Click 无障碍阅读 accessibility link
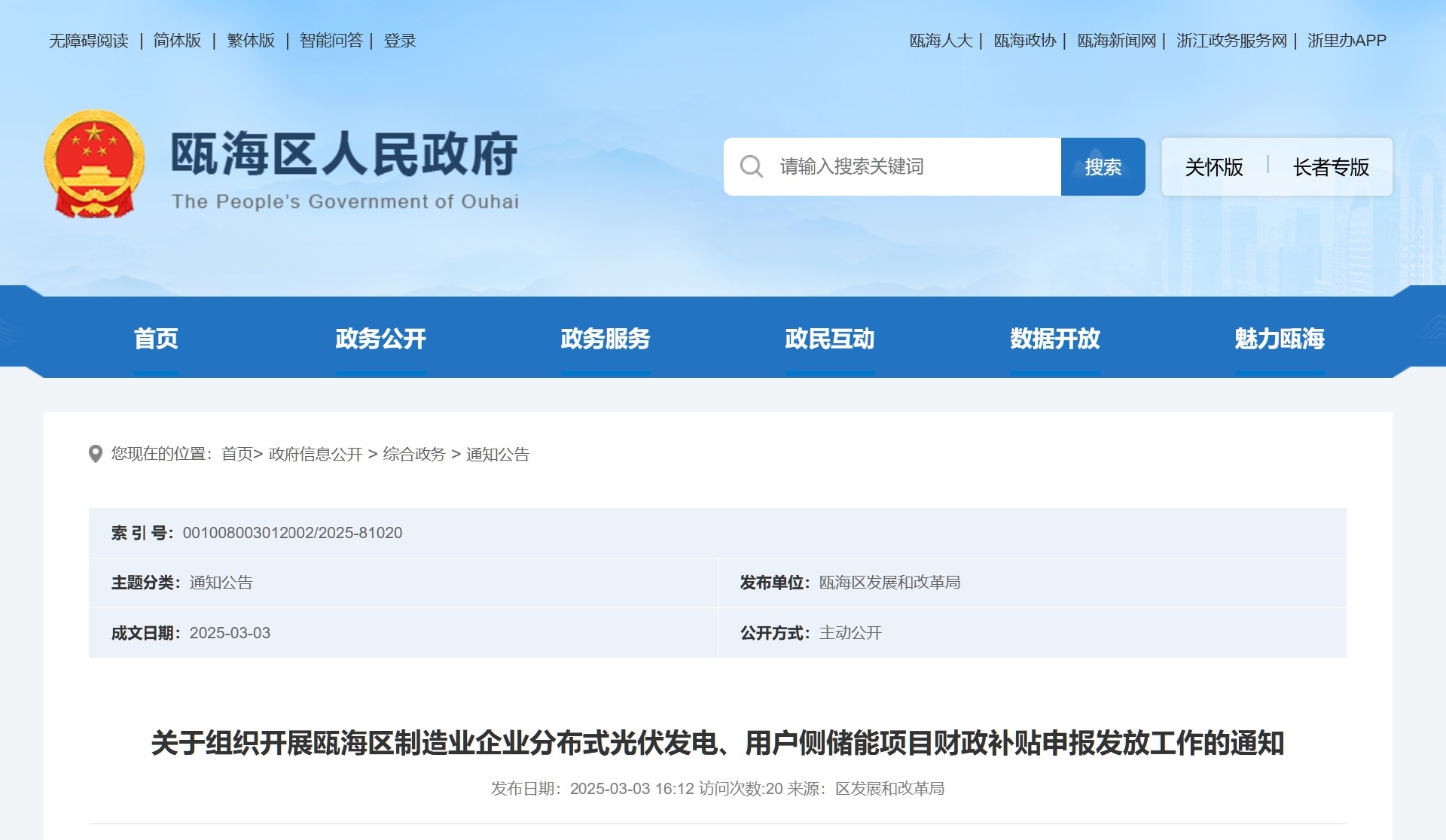This screenshot has width=1446, height=840. pos(89,41)
